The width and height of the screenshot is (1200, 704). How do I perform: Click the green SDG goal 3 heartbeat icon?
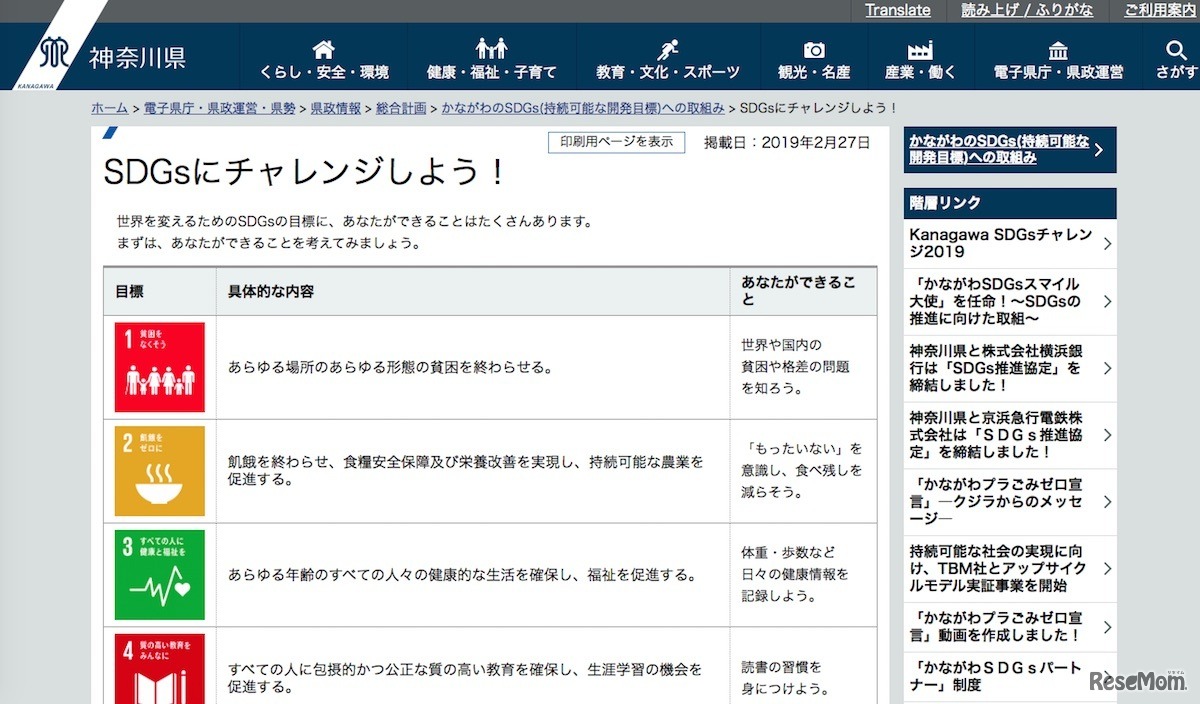158,575
